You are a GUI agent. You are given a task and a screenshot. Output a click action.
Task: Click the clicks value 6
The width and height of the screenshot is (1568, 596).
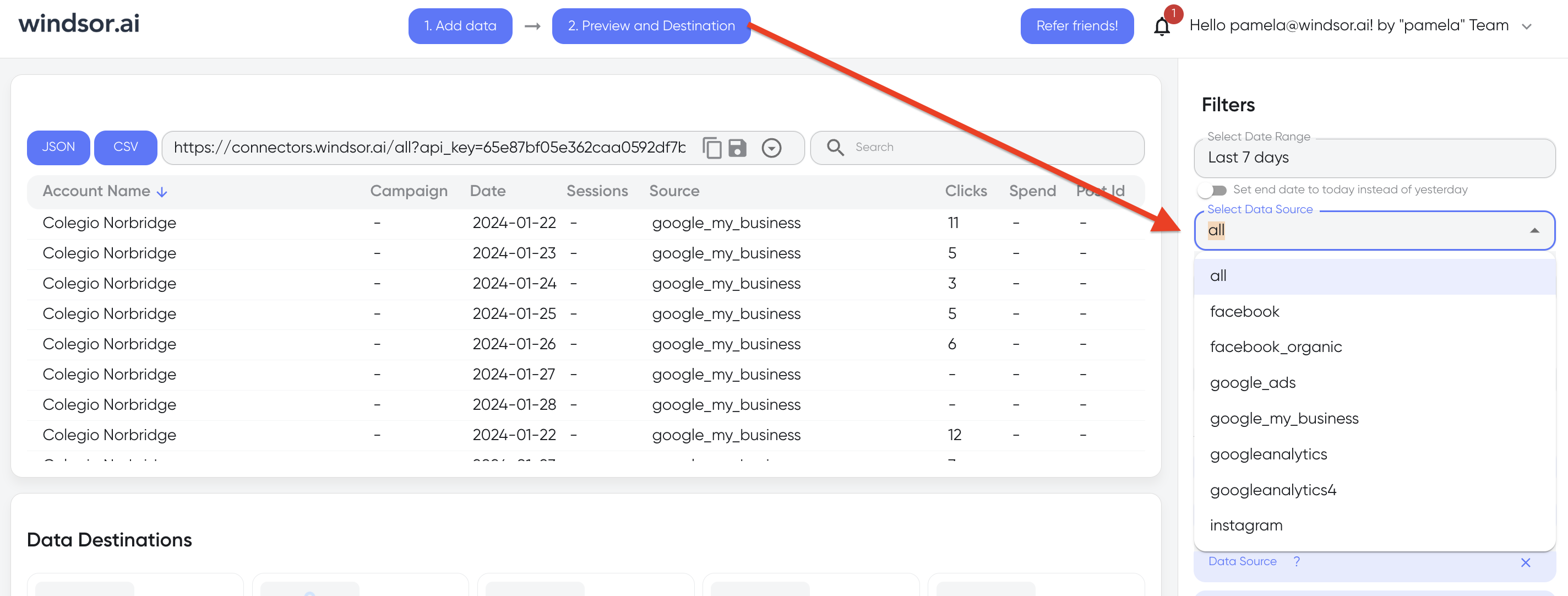click(x=952, y=345)
